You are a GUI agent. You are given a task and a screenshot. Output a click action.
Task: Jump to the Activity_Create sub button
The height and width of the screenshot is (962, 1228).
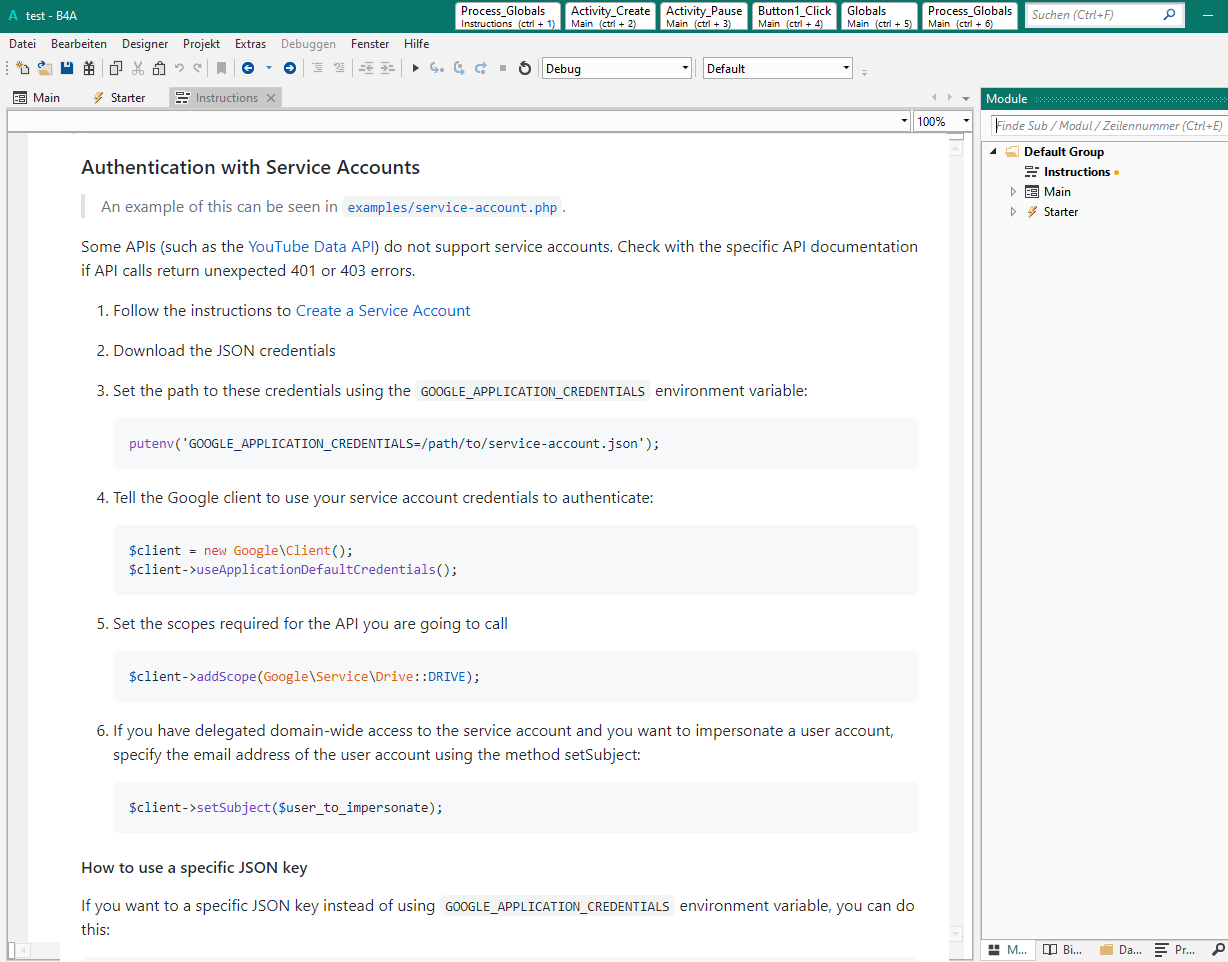click(x=610, y=16)
